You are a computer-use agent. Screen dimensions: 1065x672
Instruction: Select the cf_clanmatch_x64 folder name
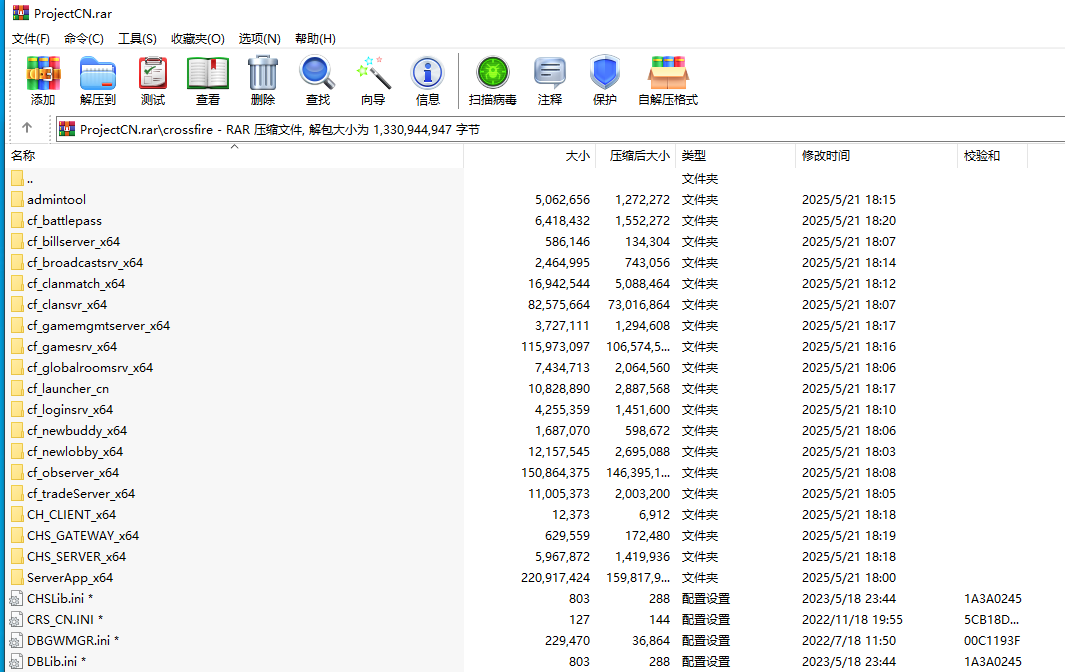(76, 284)
